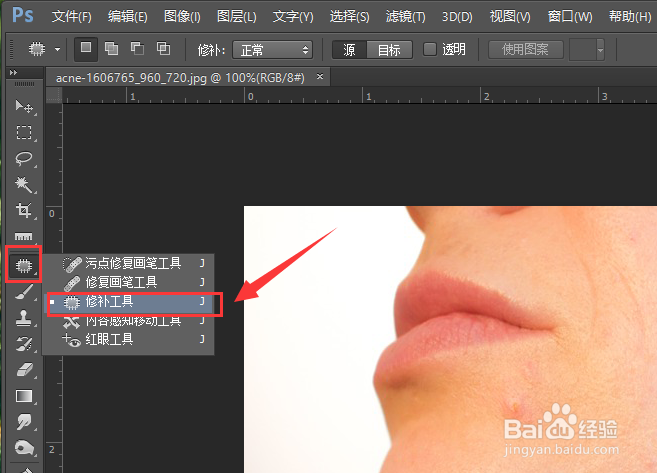Select the Smudge tool
The image size is (657, 473).
pos(24,422)
